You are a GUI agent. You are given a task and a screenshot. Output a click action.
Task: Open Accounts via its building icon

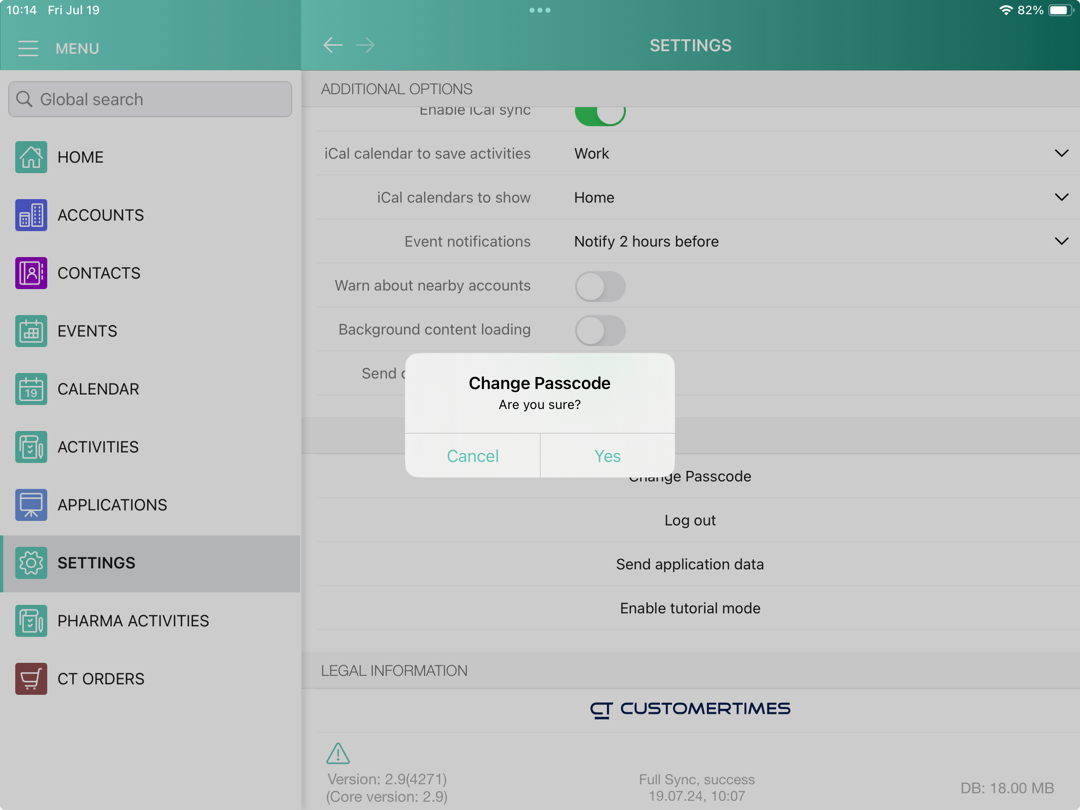[x=31, y=215]
